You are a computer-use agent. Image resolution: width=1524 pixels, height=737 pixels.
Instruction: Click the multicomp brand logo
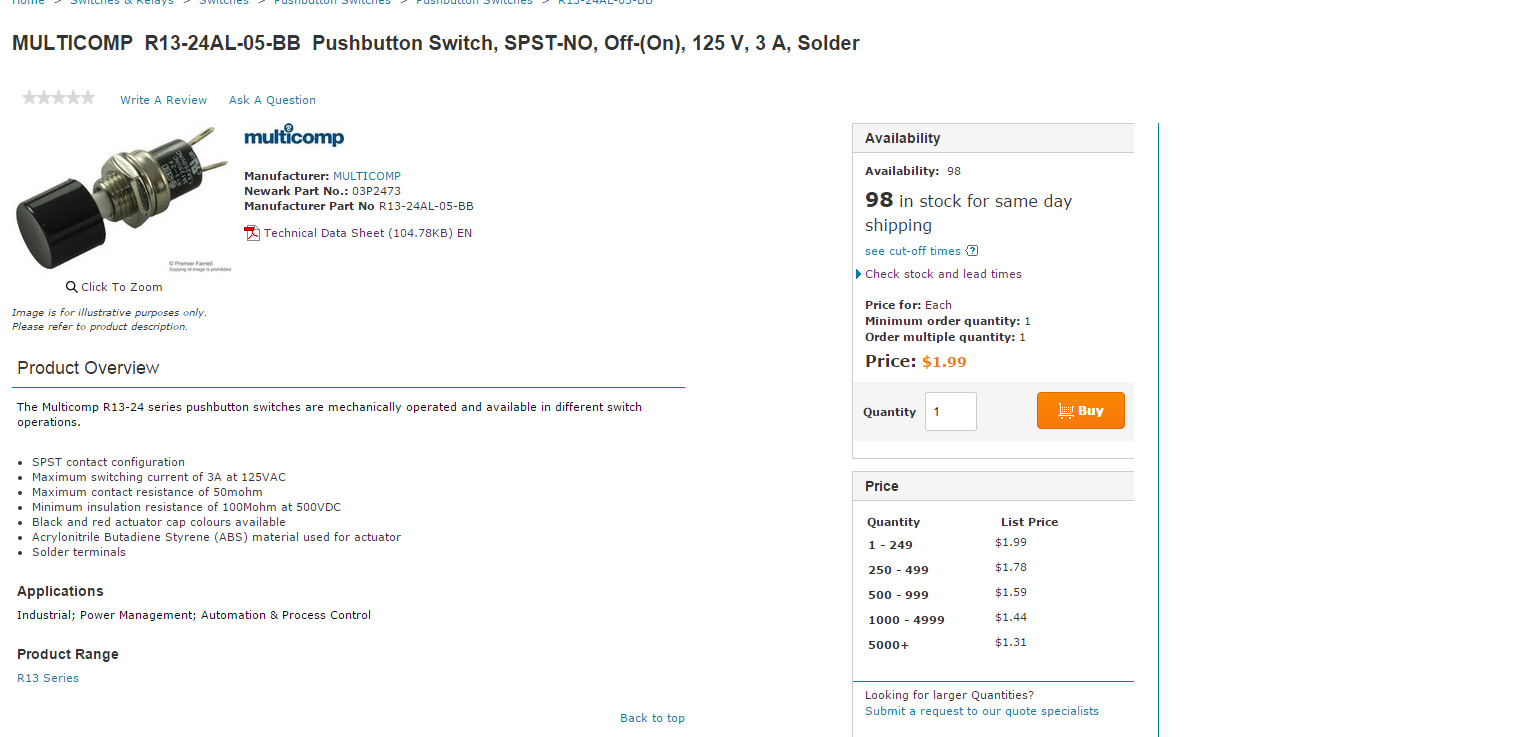(x=294, y=136)
